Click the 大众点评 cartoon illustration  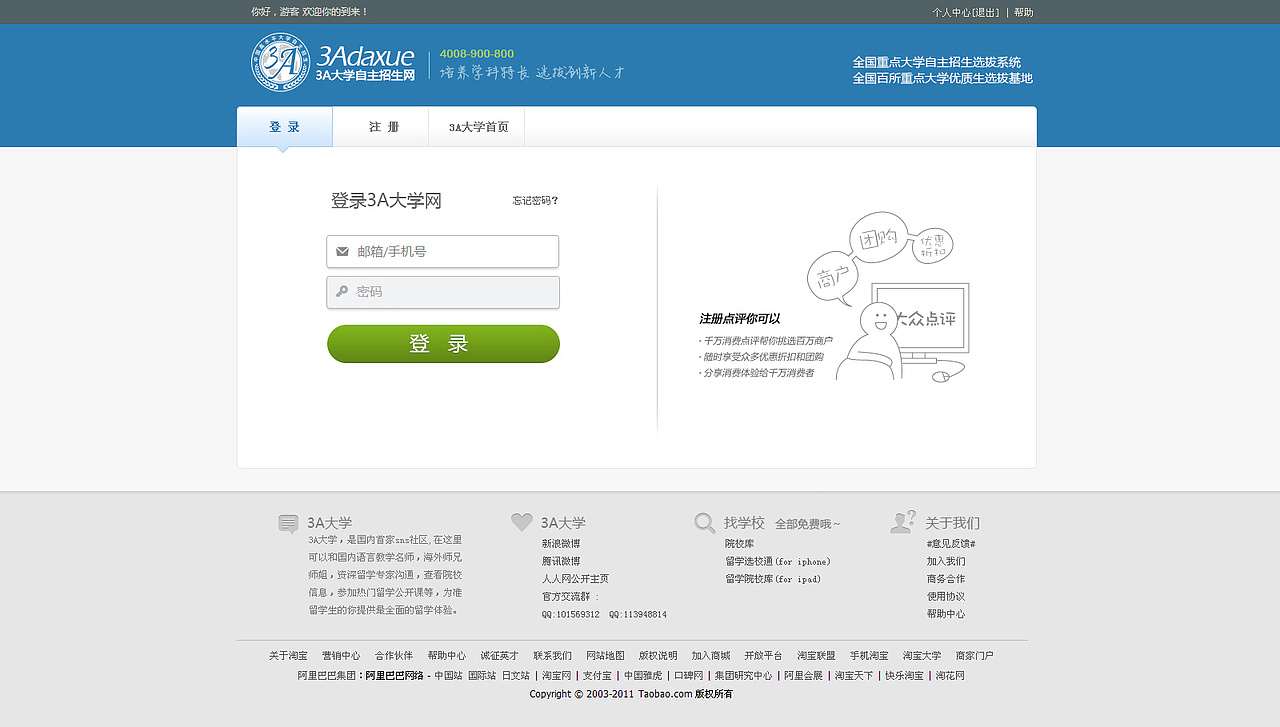tap(888, 297)
